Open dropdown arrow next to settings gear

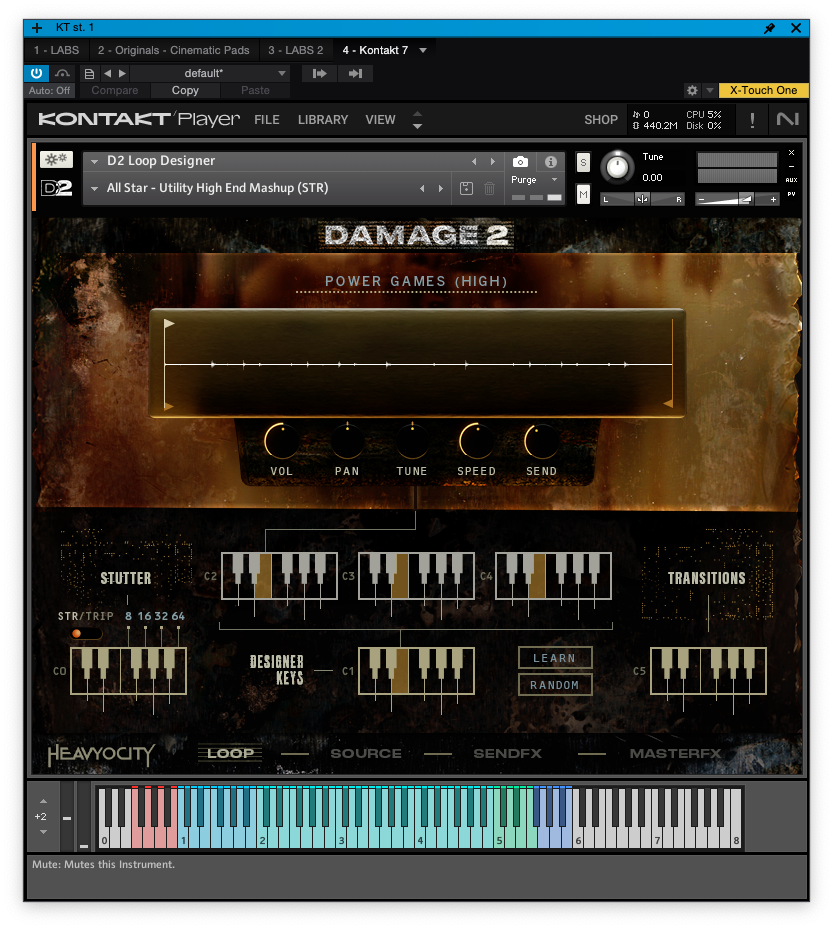pyautogui.click(x=709, y=90)
